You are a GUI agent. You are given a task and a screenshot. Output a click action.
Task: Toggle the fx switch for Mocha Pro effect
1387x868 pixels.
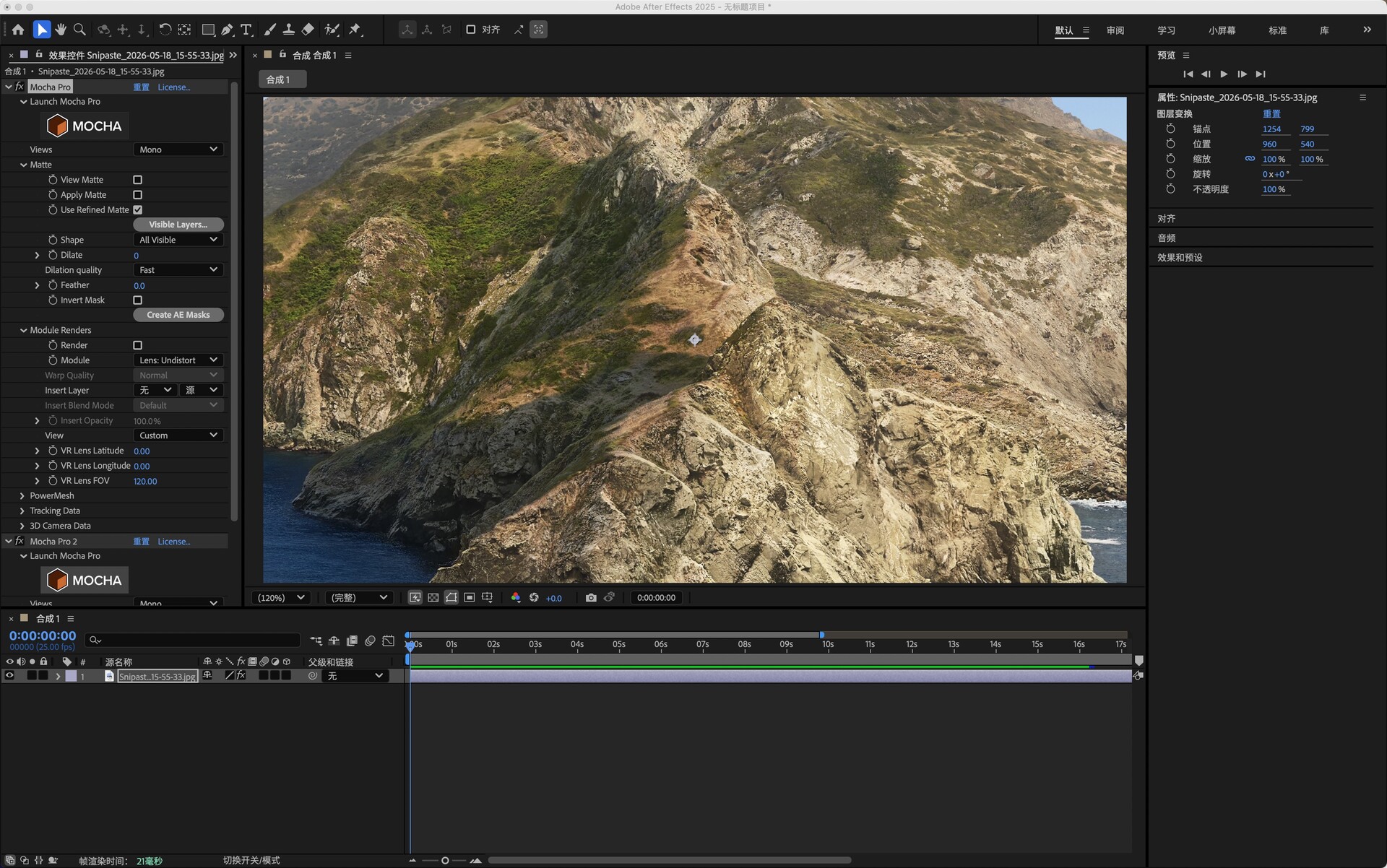(x=20, y=87)
